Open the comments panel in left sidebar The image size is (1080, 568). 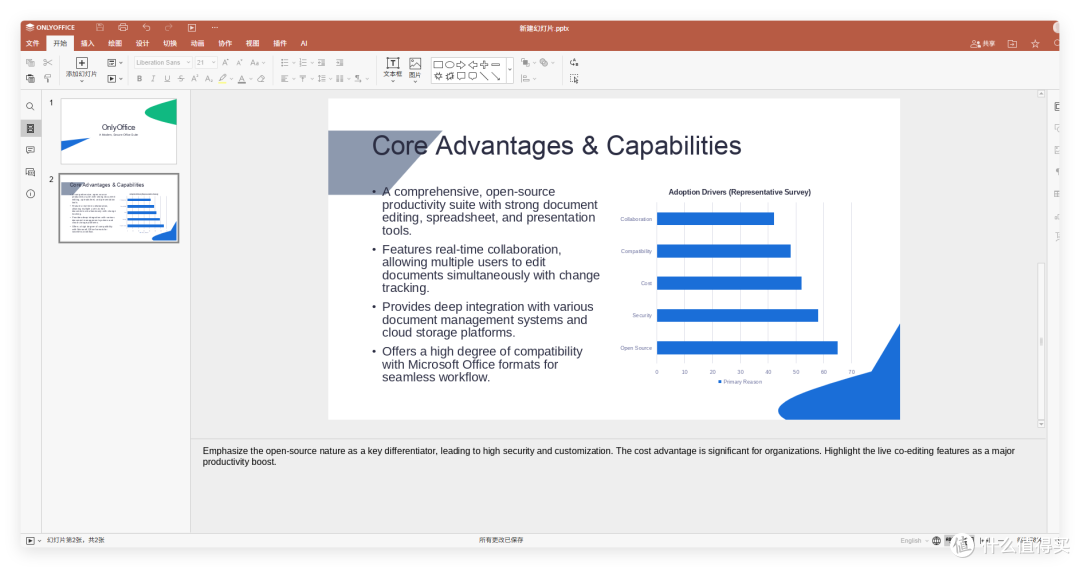click(x=30, y=150)
